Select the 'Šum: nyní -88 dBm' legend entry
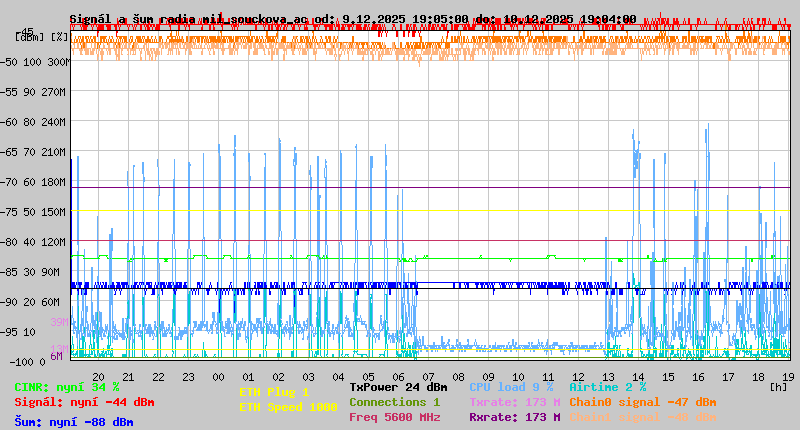800x430 pixels. coord(74,422)
